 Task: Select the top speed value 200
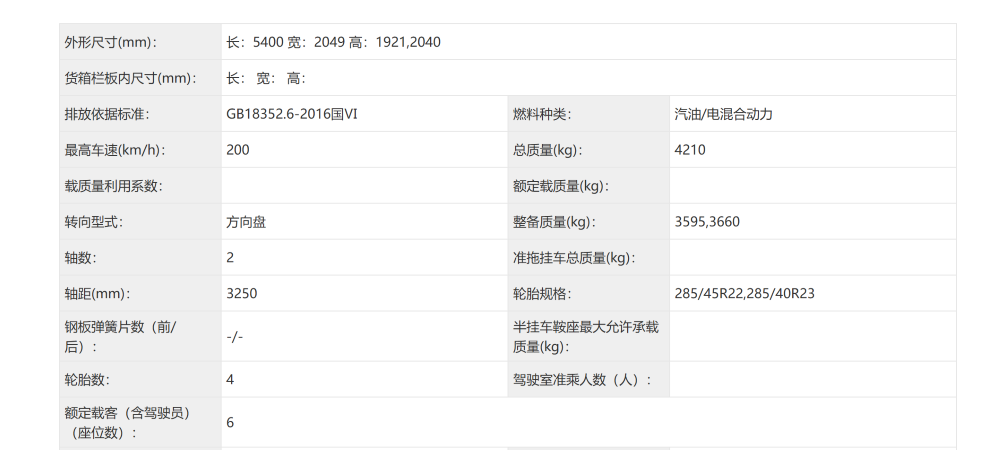[238, 150]
